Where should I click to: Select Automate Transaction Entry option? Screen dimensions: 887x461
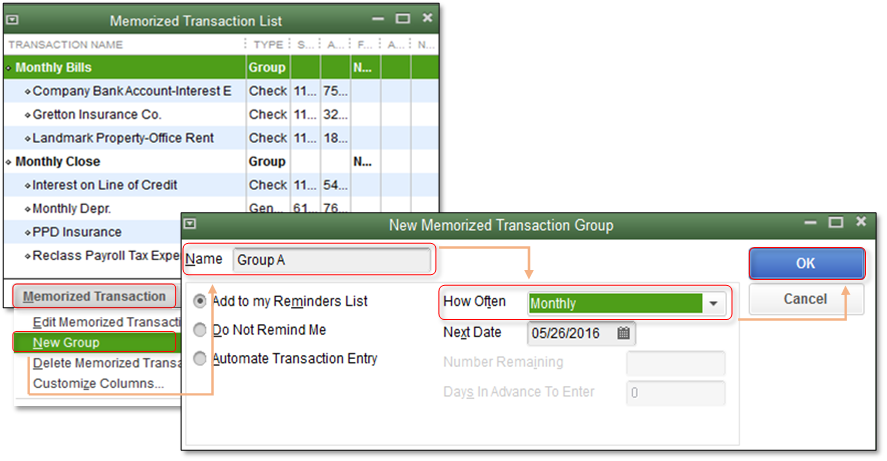point(200,358)
